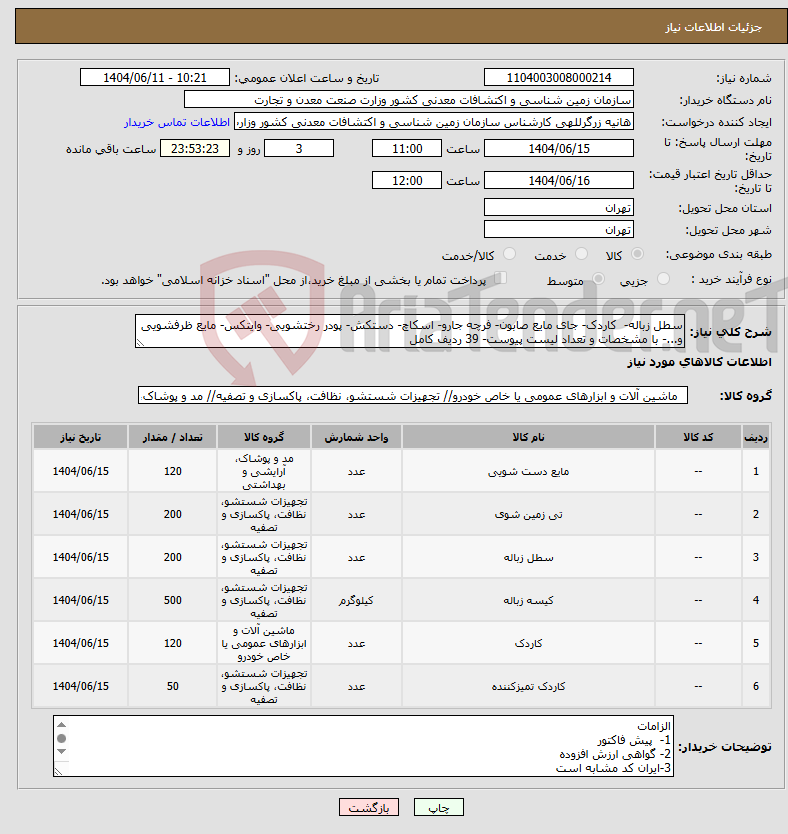This screenshot has width=788, height=834.
Task: Click the scroll down arrow in buyer notes
Action: coord(62,751)
